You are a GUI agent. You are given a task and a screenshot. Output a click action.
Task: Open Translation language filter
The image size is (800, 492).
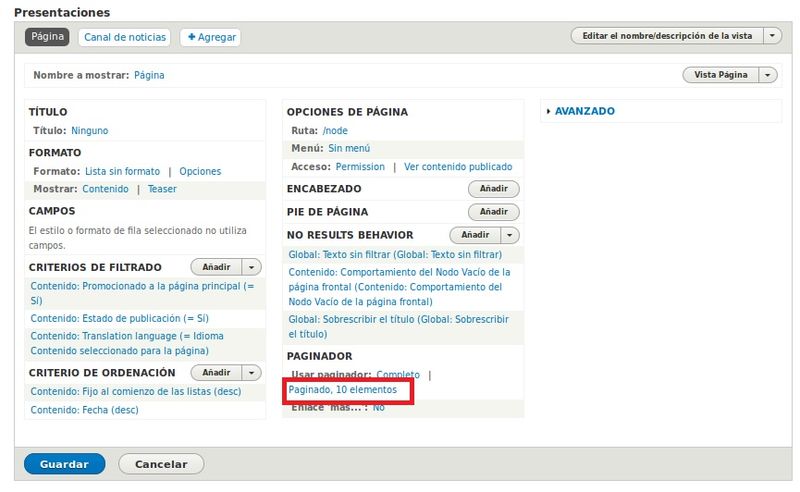pyautogui.click(x=127, y=343)
